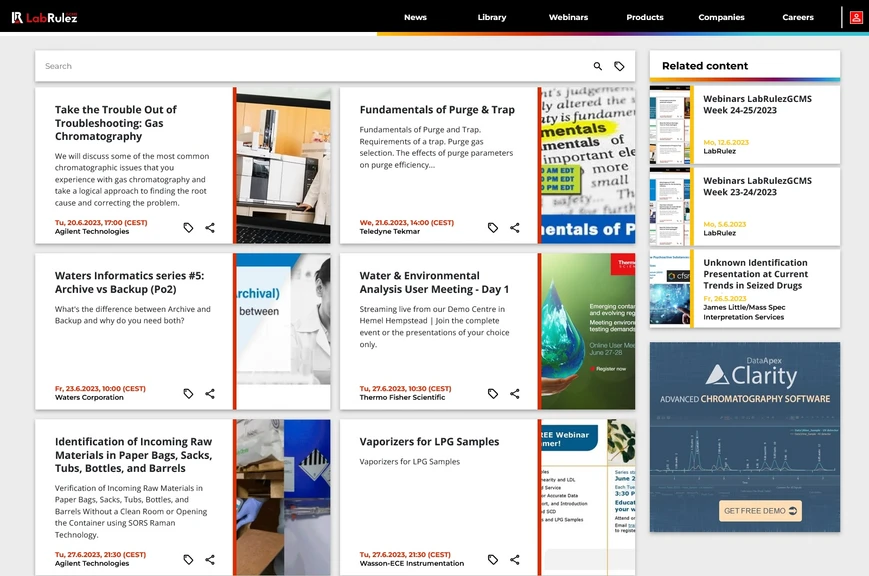The image size is (869, 576).
Task: Click tag icon on Water & Environmental Analysis card
Action: tap(493, 393)
